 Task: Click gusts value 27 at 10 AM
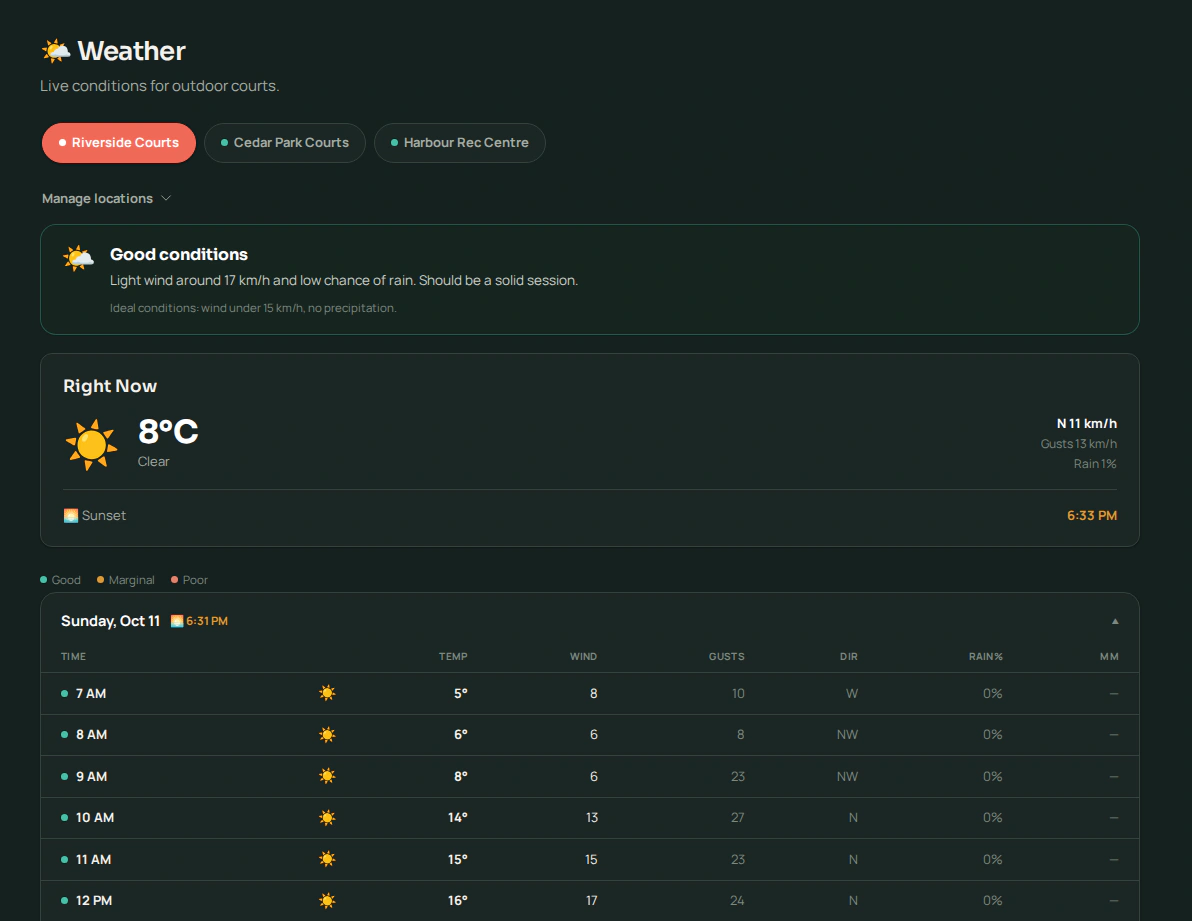[737, 818]
